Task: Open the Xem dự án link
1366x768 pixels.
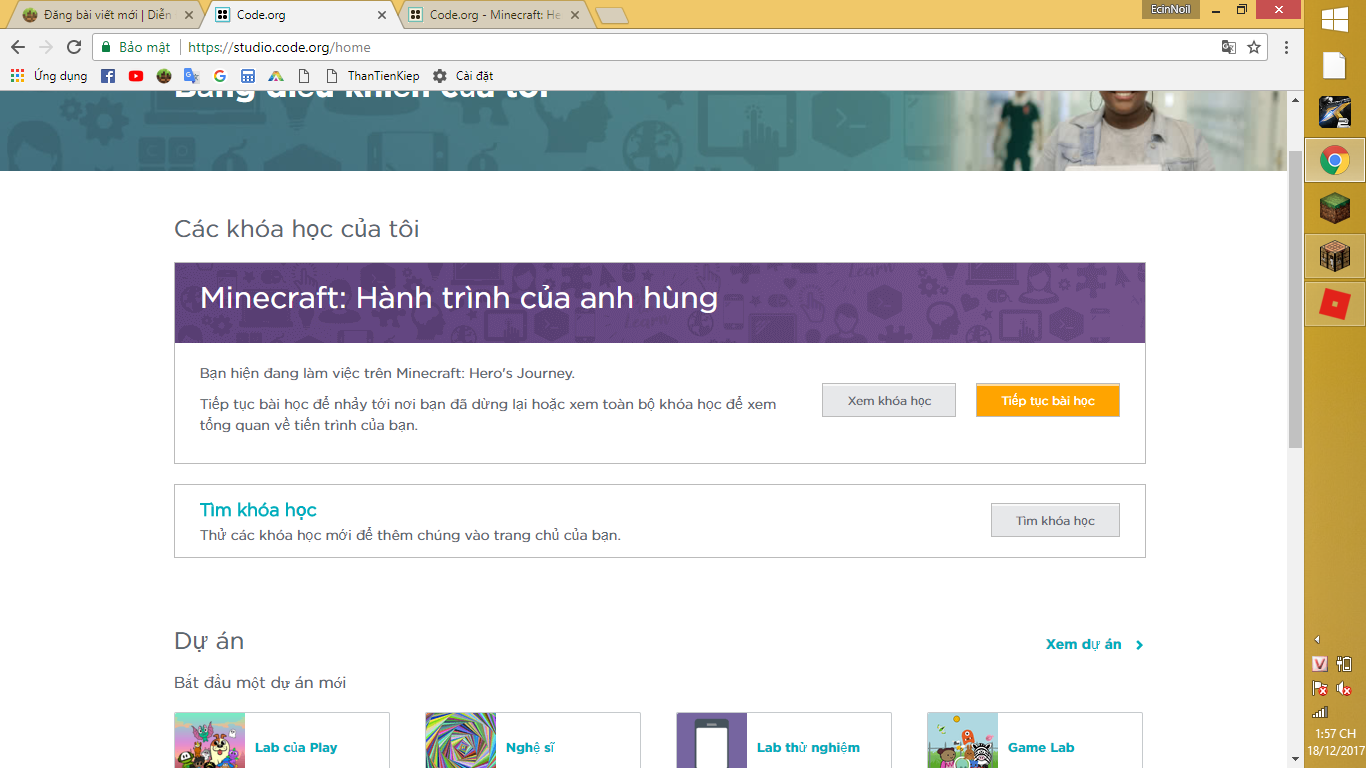Action: point(1084,645)
